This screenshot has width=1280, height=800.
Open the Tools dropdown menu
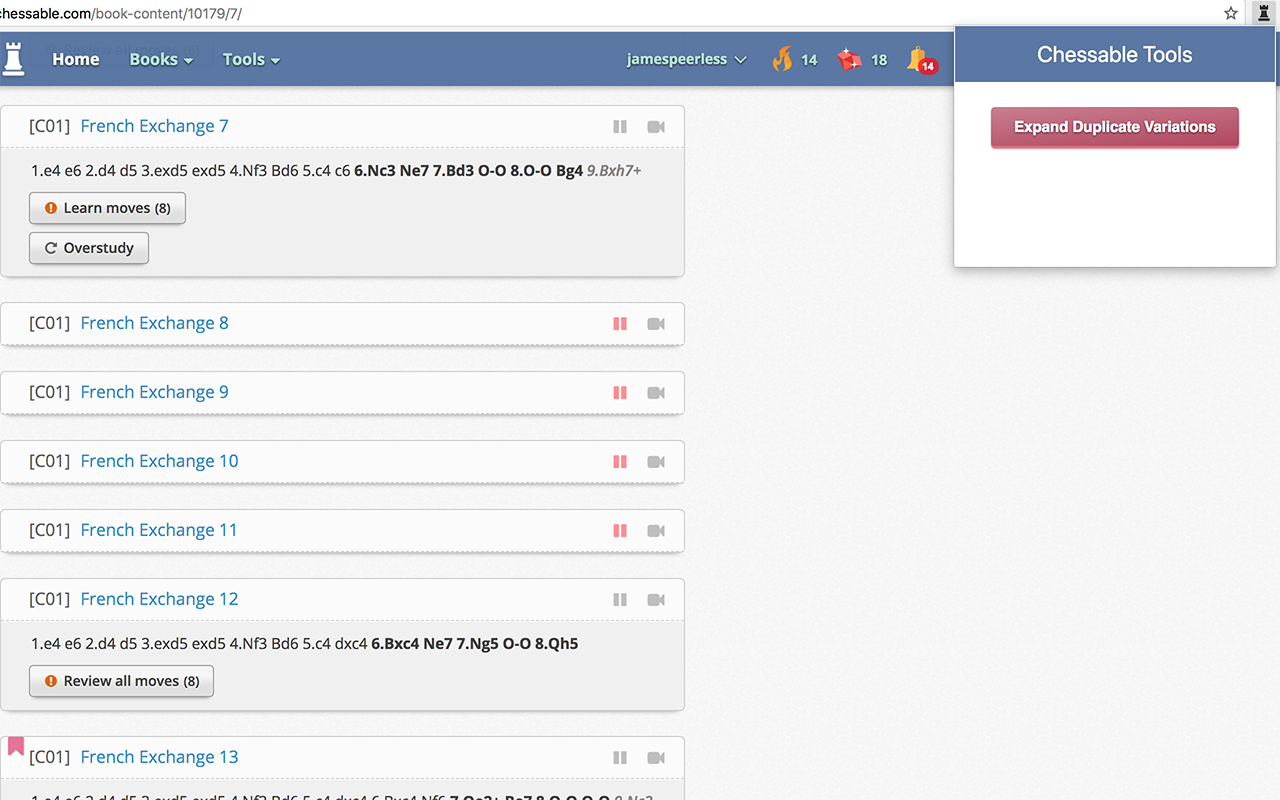coord(251,59)
